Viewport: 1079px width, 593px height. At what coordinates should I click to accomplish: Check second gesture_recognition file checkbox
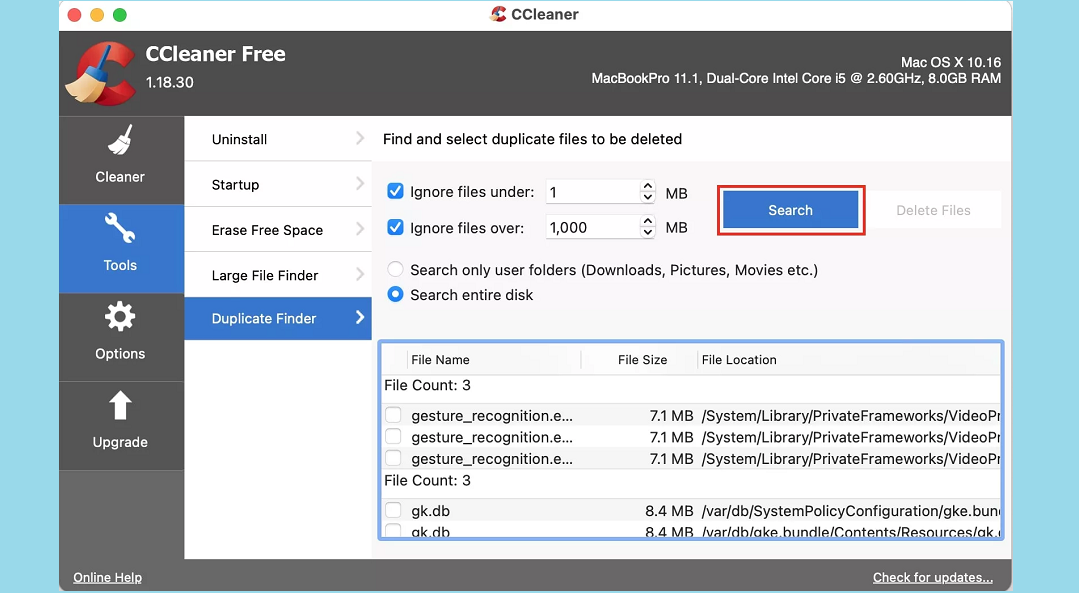(x=393, y=436)
